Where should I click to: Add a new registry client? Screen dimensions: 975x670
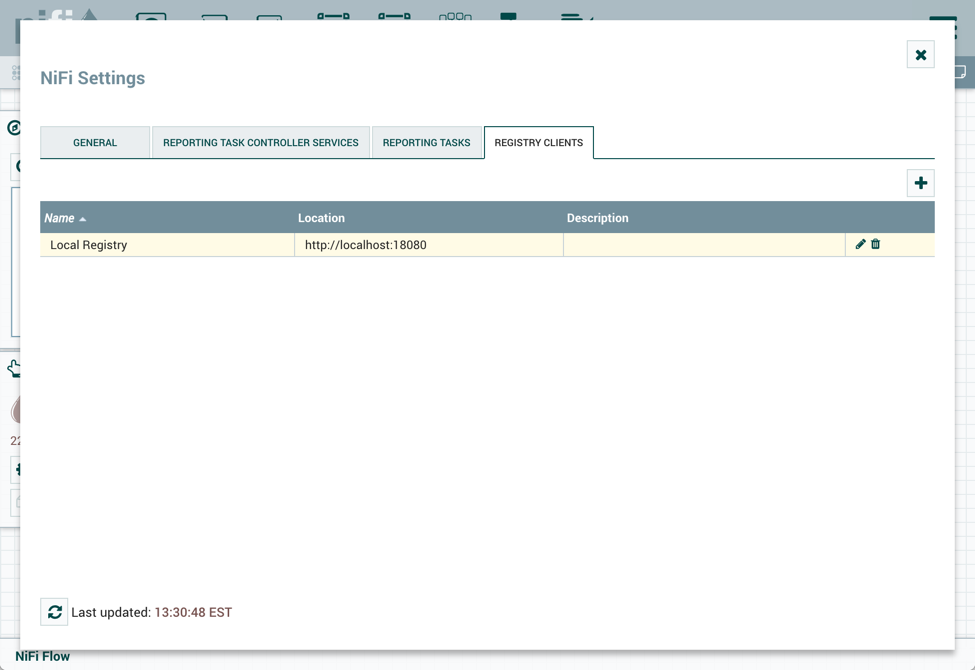point(920,182)
